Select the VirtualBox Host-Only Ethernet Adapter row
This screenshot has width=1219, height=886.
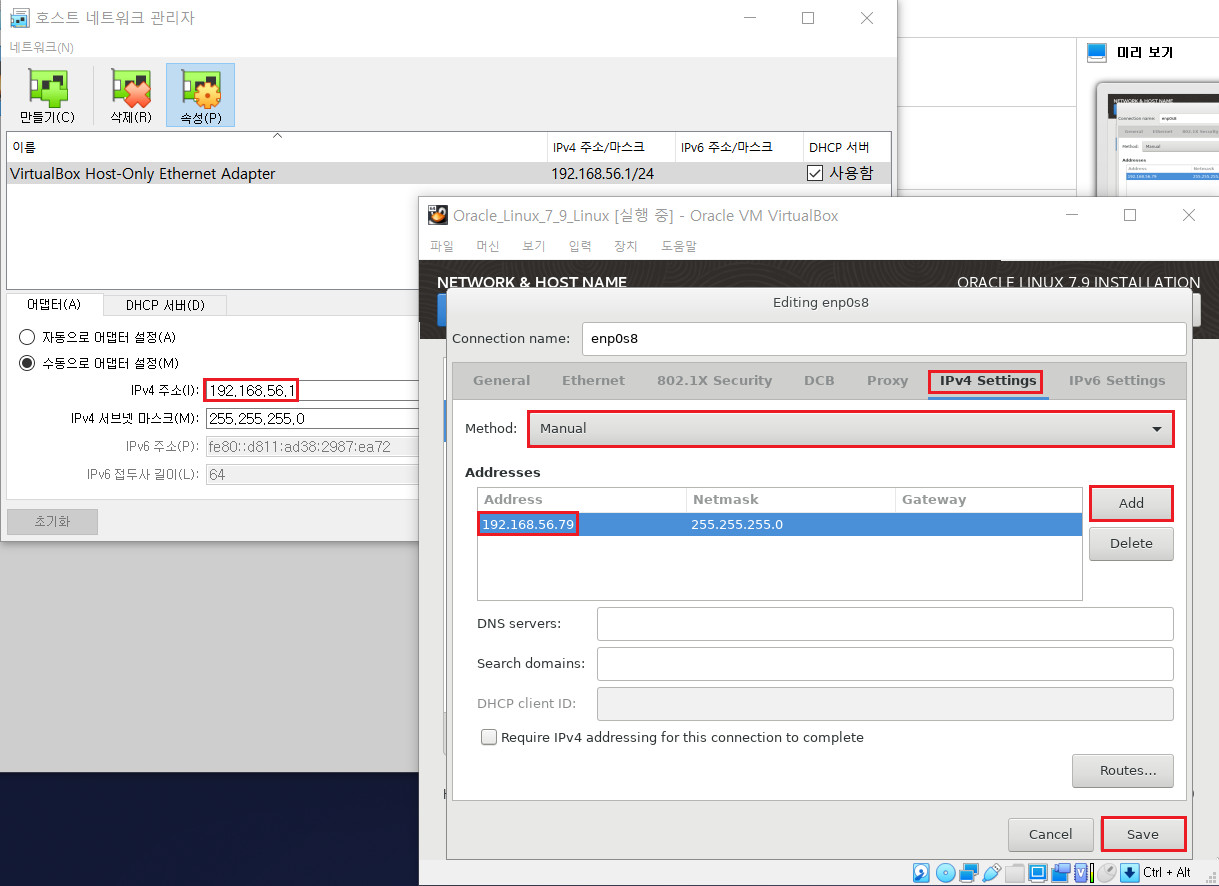(x=448, y=173)
